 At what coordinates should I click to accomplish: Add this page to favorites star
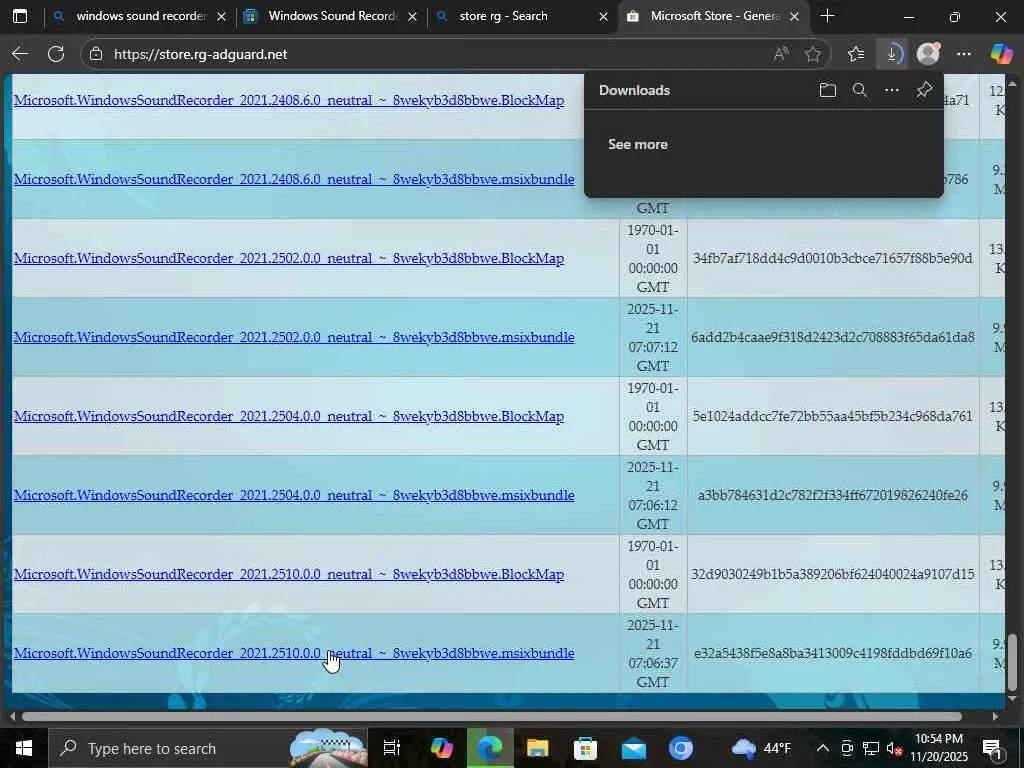tap(813, 54)
